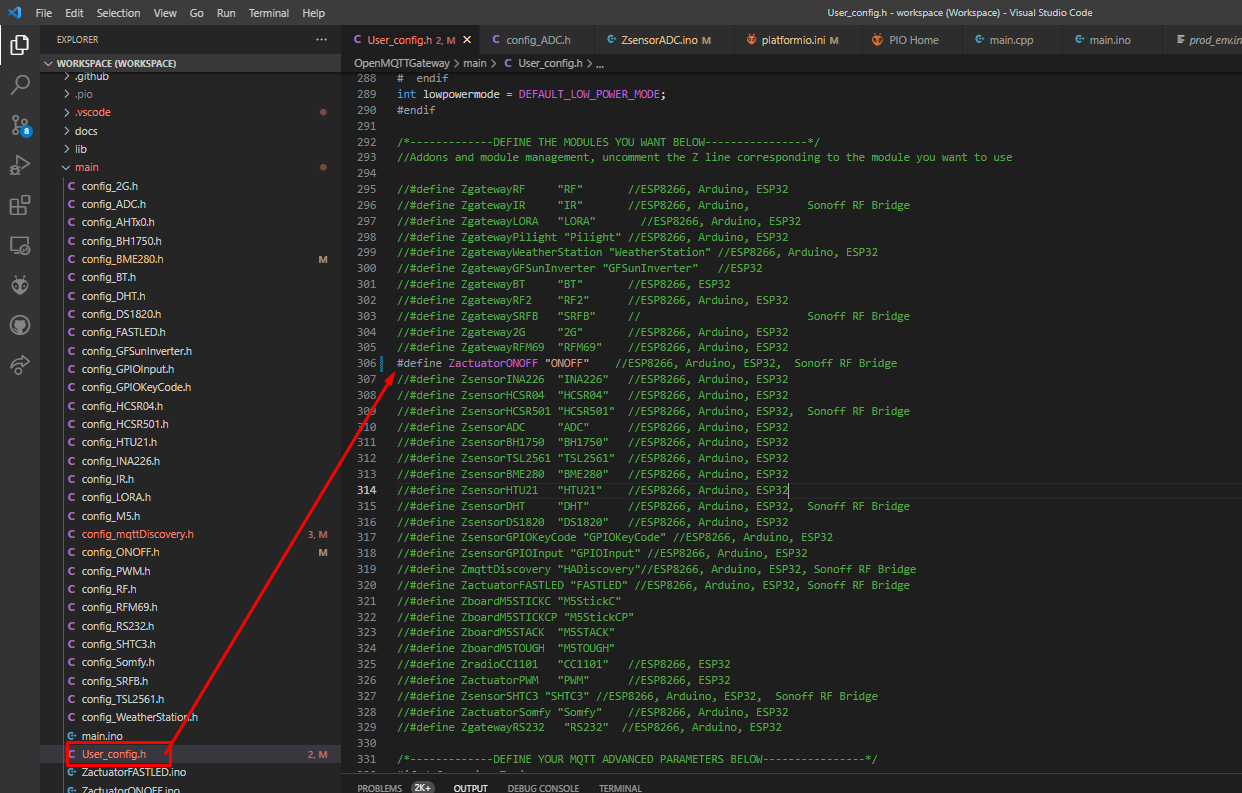The image size is (1242, 793).
Task: Open the Search view icon
Action: point(19,85)
